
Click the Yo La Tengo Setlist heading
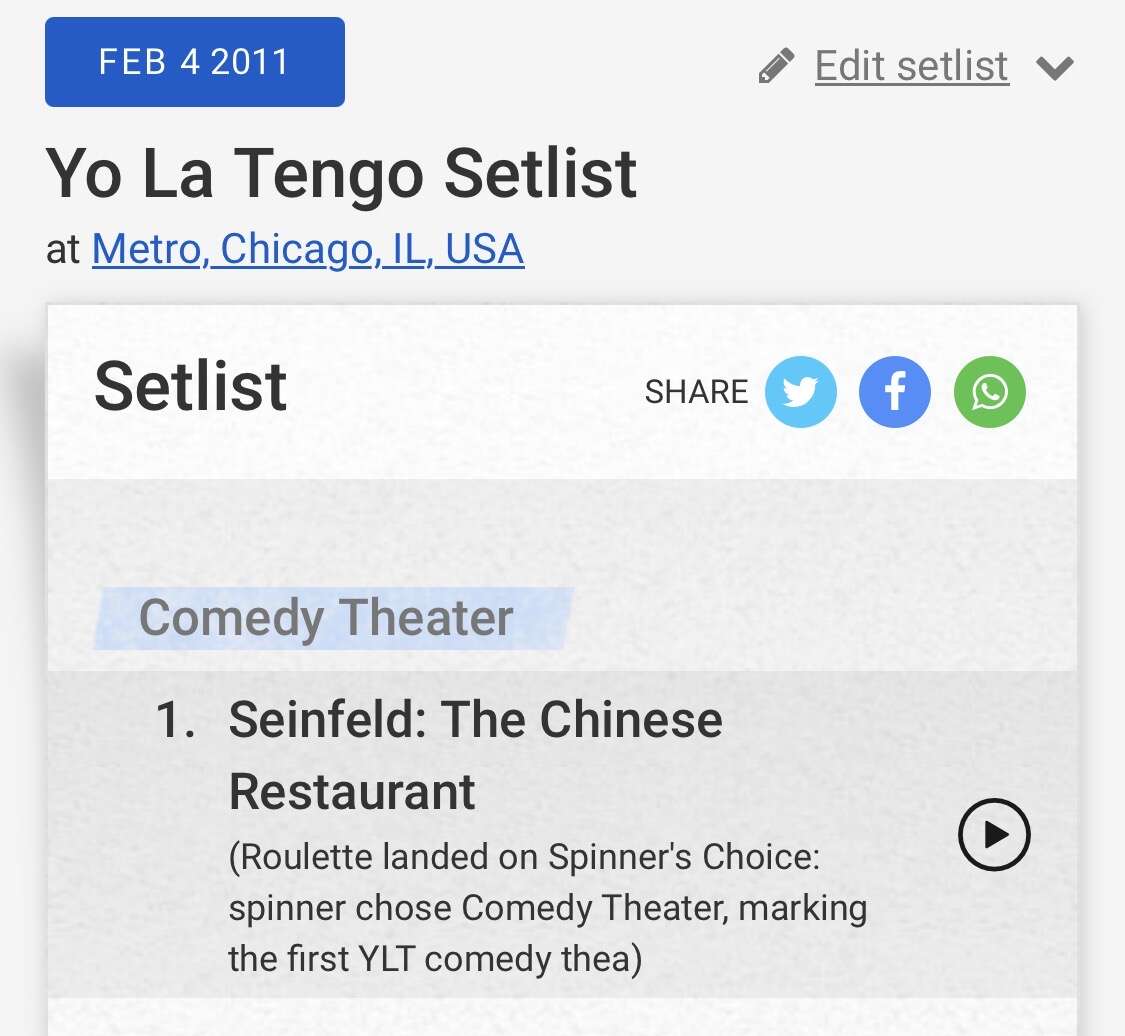[x=341, y=173]
